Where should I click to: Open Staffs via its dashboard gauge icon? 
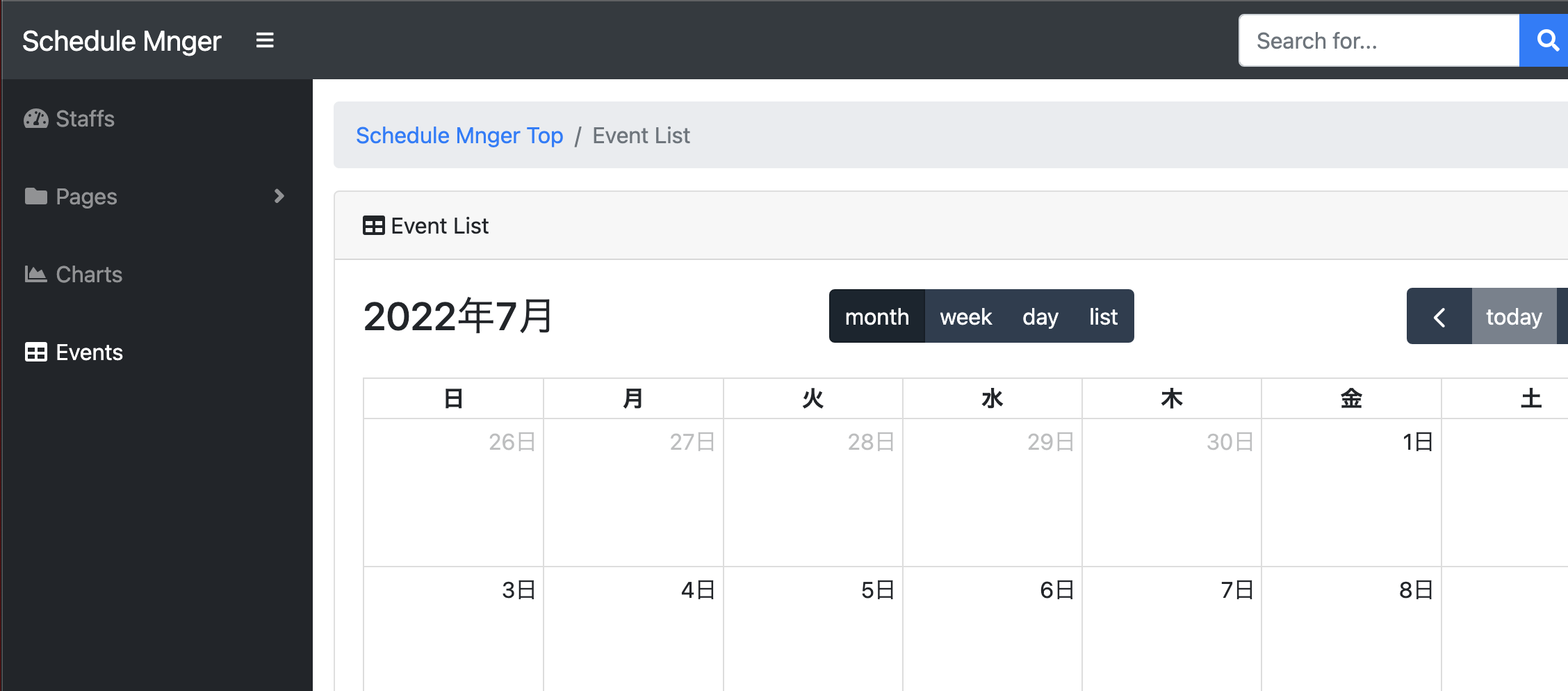point(36,119)
